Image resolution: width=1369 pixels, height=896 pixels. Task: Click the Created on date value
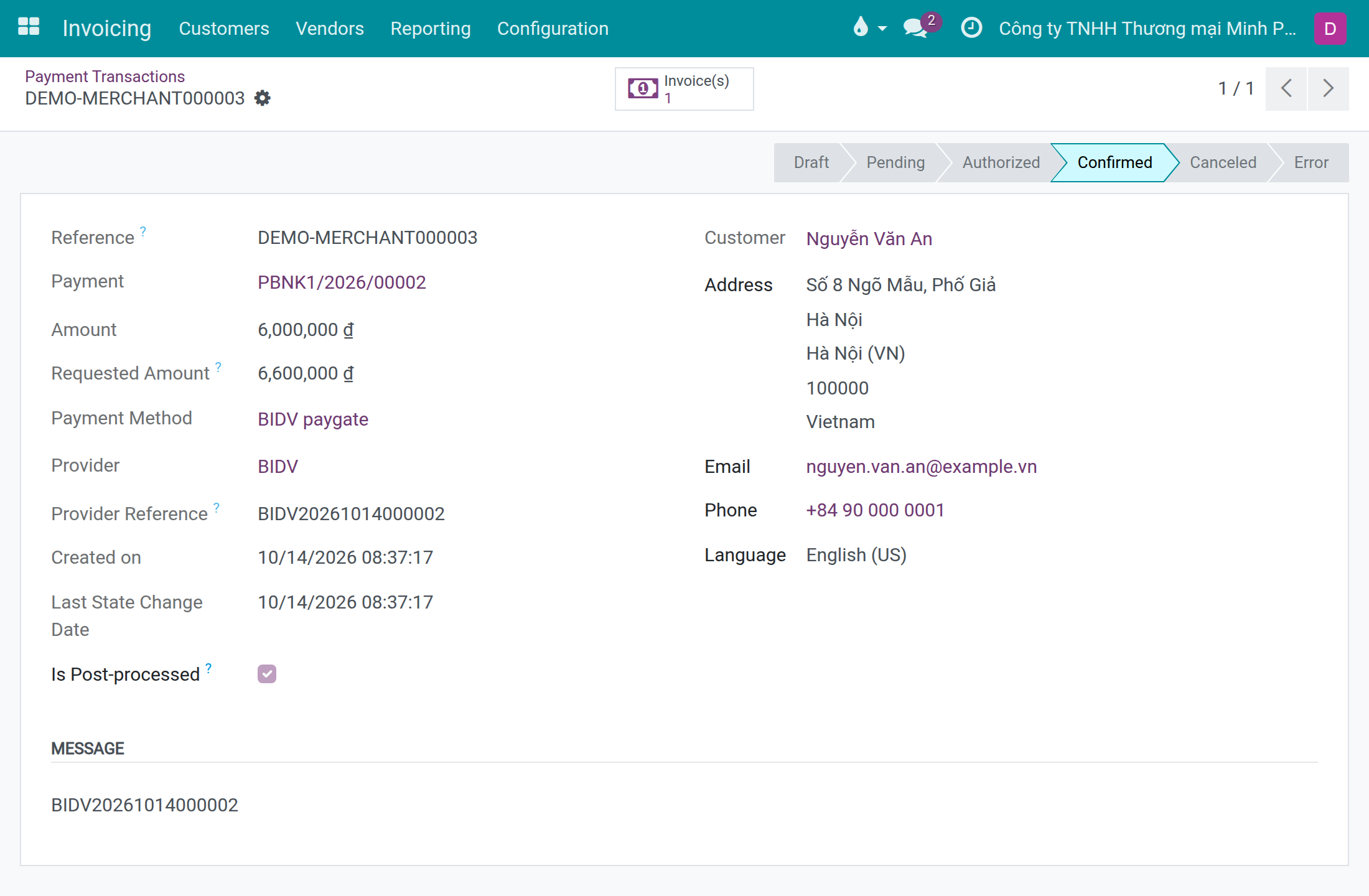[x=345, y=558]
